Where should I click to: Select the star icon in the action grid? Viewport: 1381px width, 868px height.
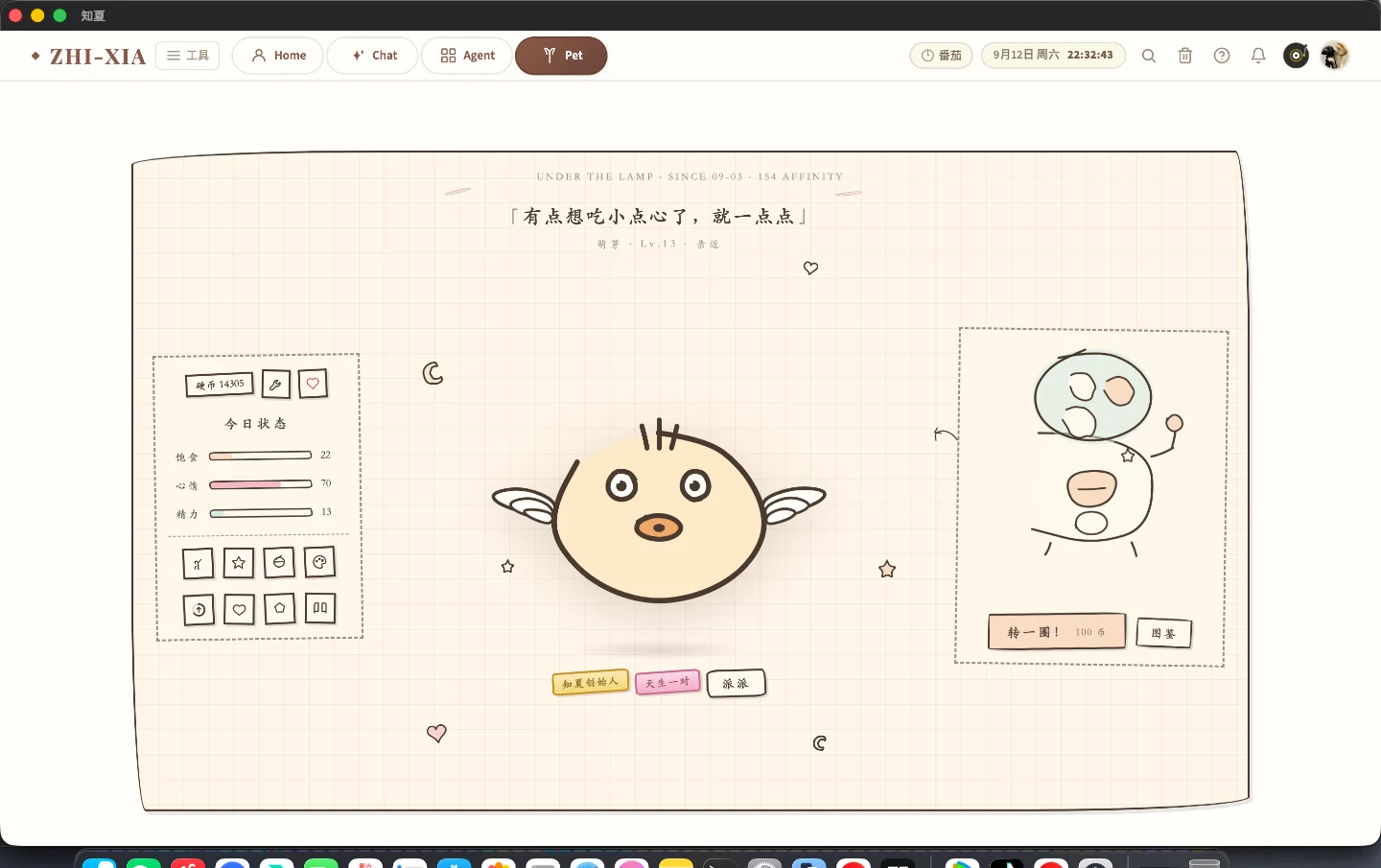[239, 563]
